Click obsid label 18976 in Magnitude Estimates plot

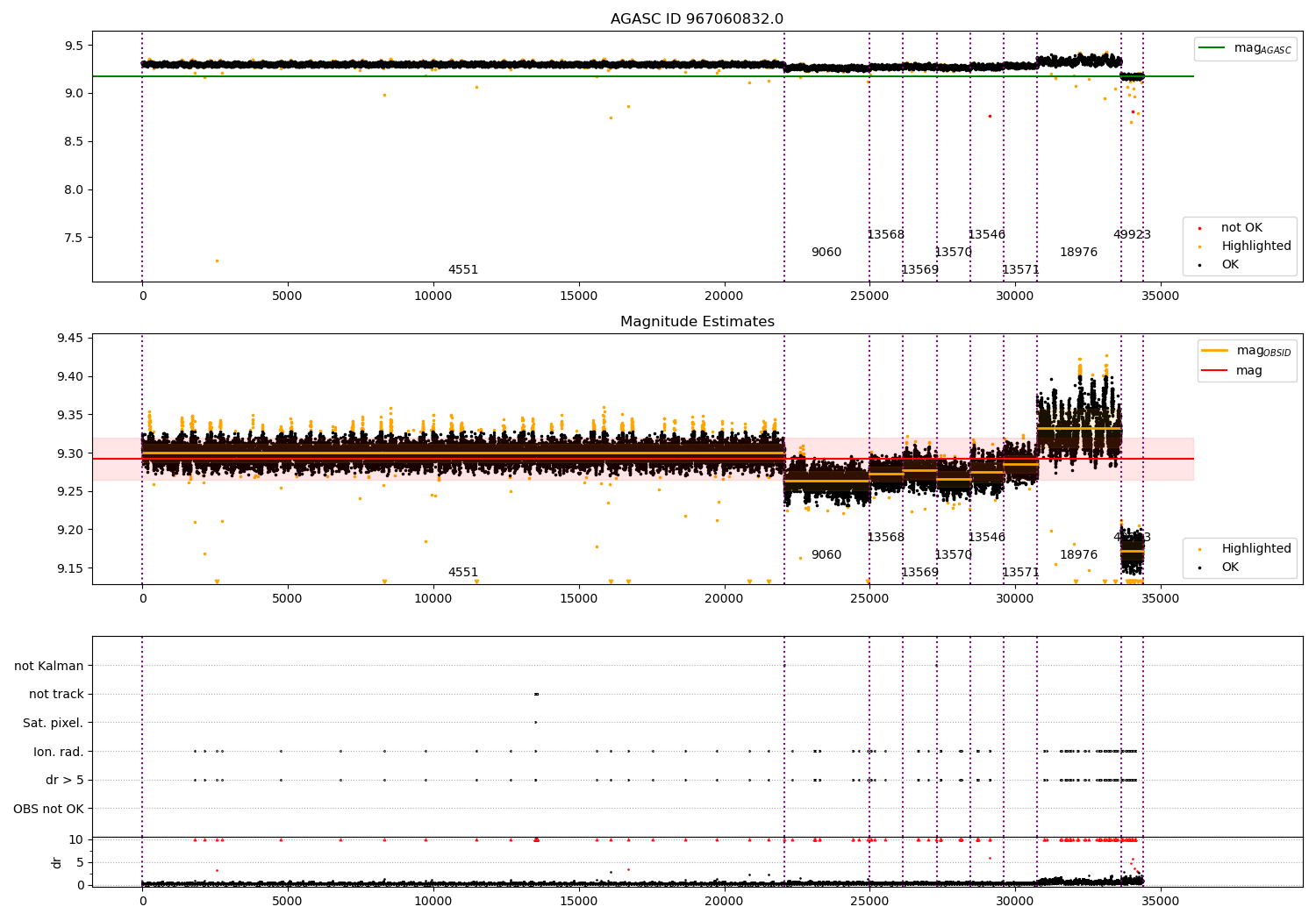[x=1078, y=555]
